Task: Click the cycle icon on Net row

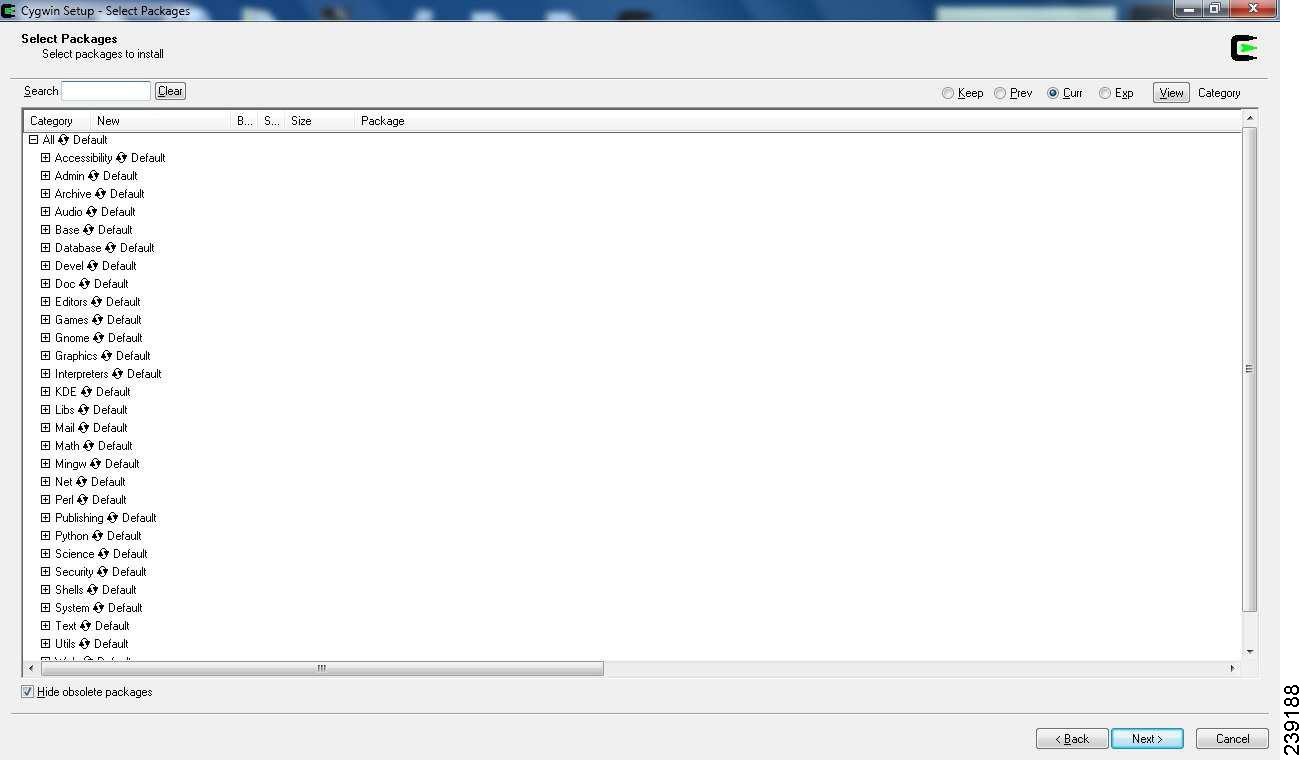Action: click(82, 482)
